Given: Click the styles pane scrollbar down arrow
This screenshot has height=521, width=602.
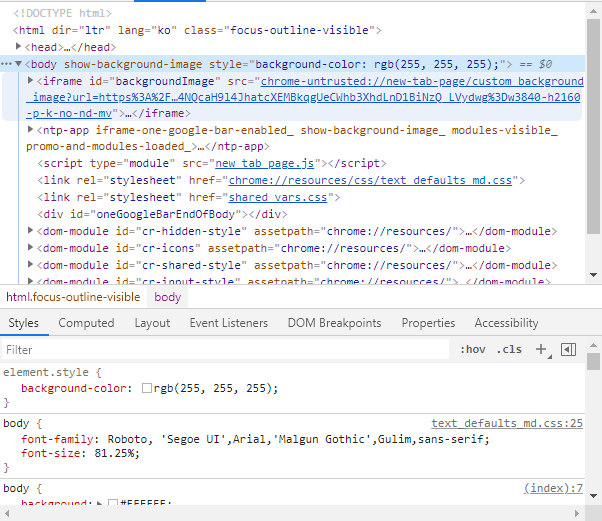Looking at the screenshot, I should 594,496.
